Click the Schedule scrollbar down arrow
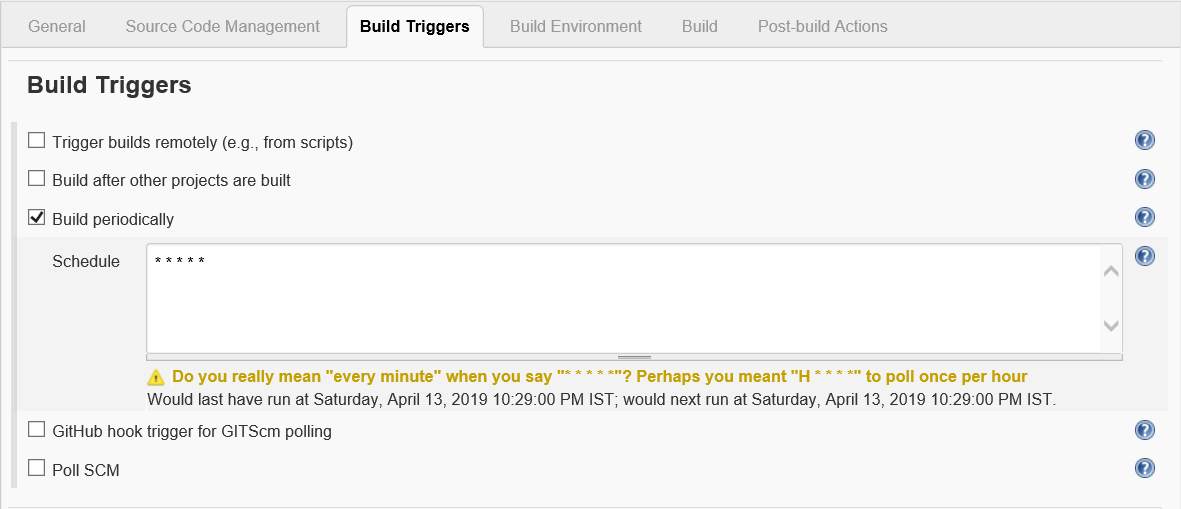 point(1111,326)
